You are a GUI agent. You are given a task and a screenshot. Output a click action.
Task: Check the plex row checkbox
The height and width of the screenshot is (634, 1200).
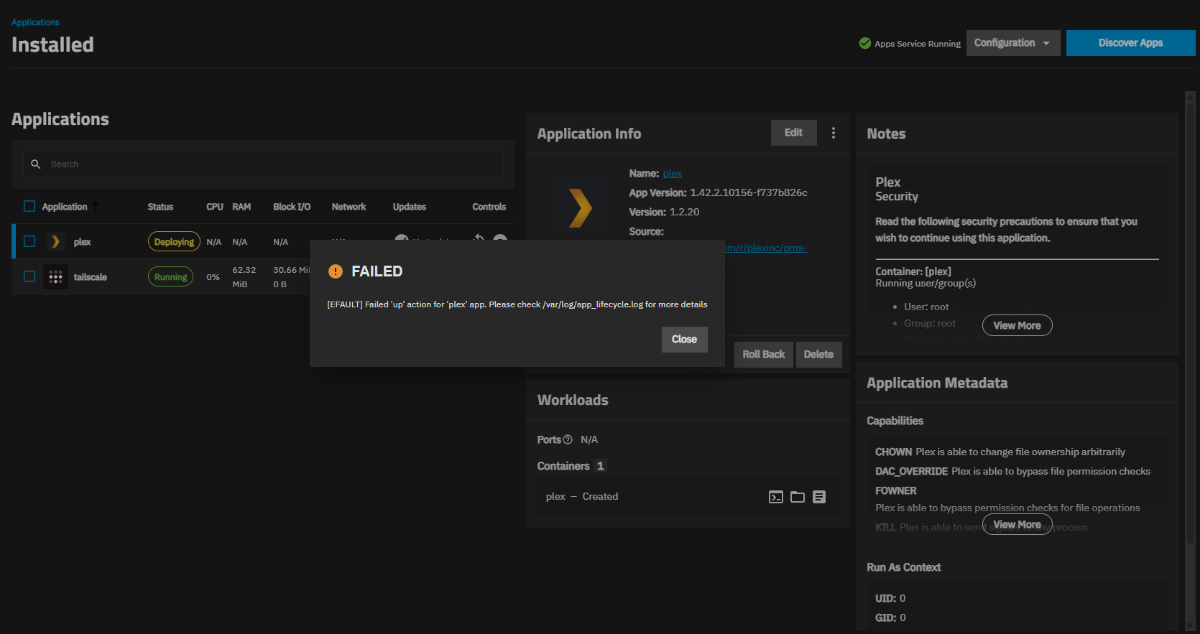30,242
